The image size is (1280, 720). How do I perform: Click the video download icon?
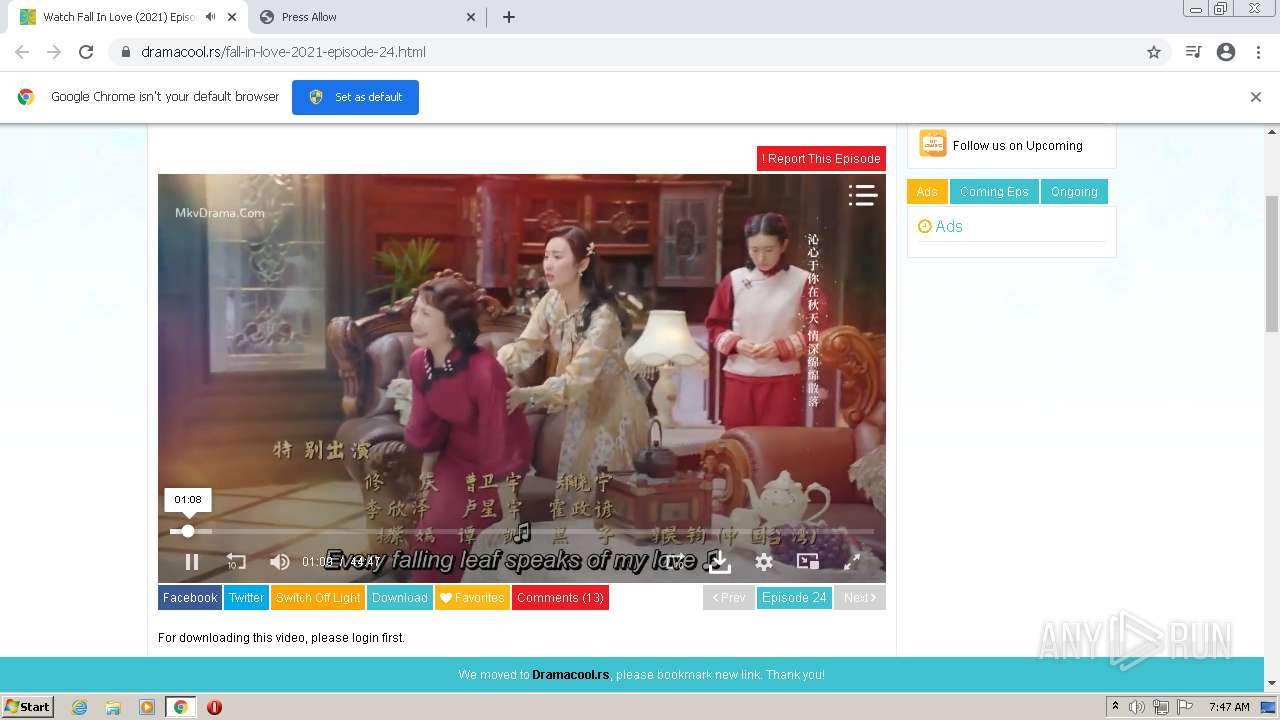[x=720, y=562]
